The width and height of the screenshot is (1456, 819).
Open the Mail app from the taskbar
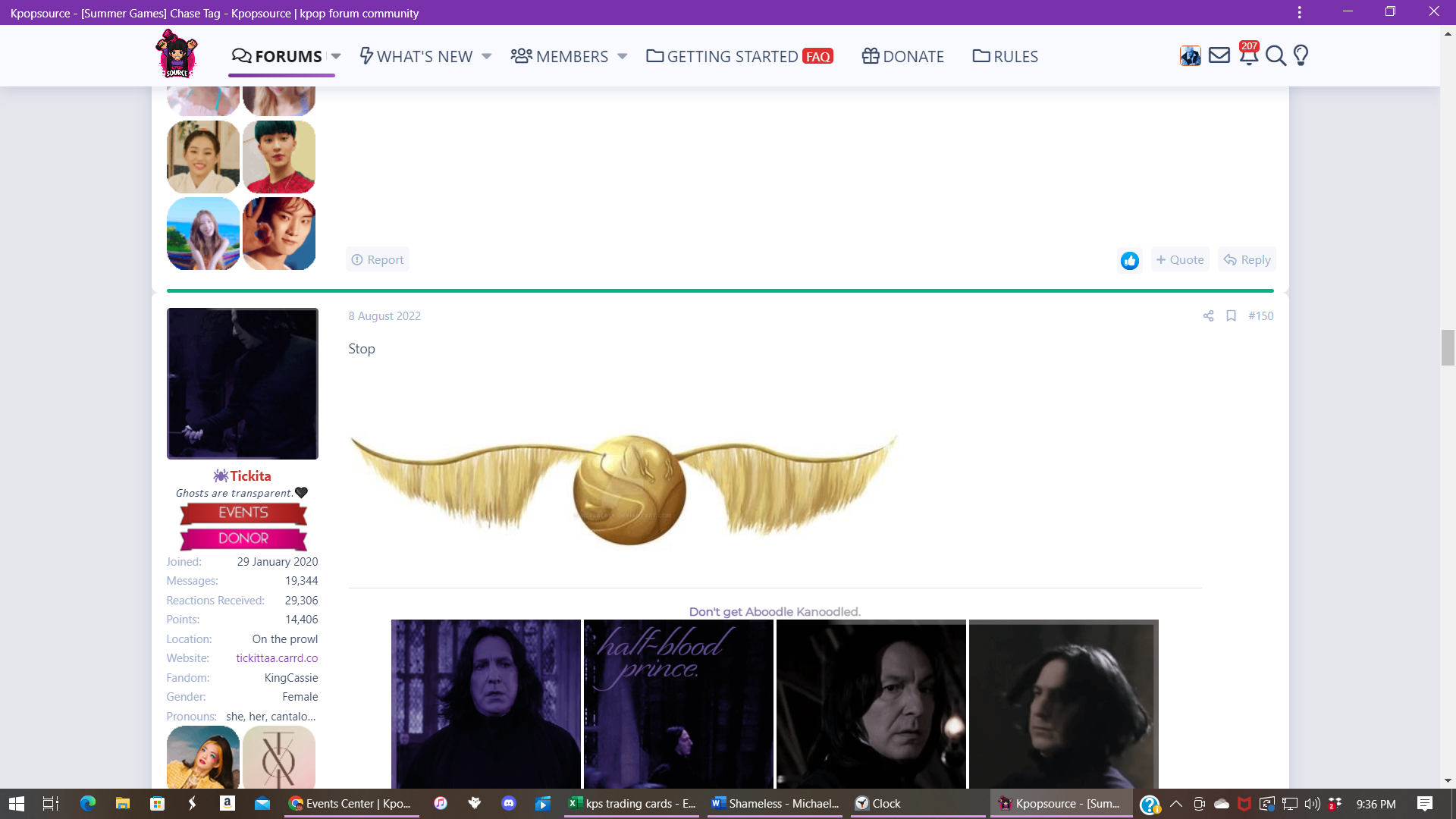[262, 803]
